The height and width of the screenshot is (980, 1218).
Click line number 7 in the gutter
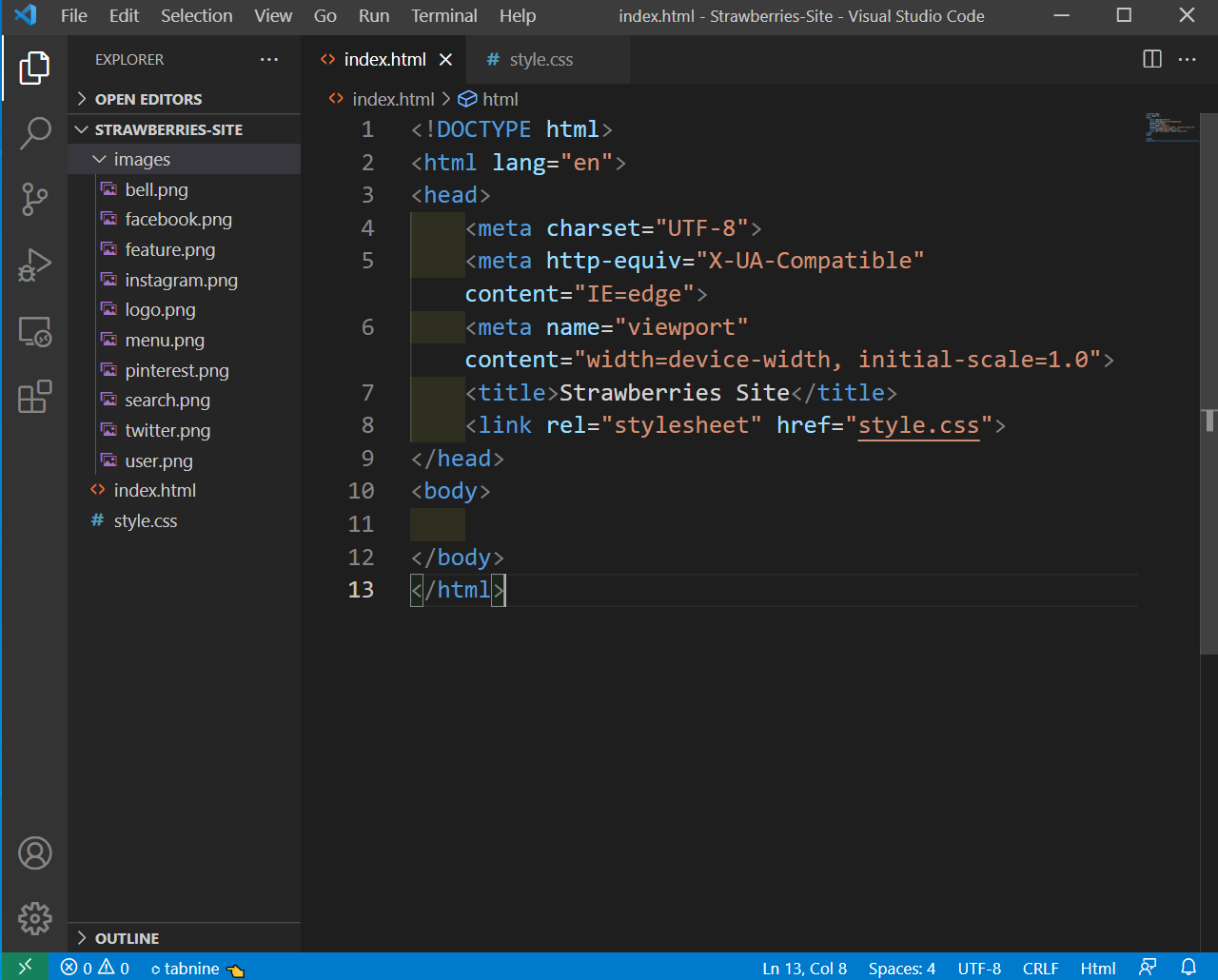tap(367, 392)
